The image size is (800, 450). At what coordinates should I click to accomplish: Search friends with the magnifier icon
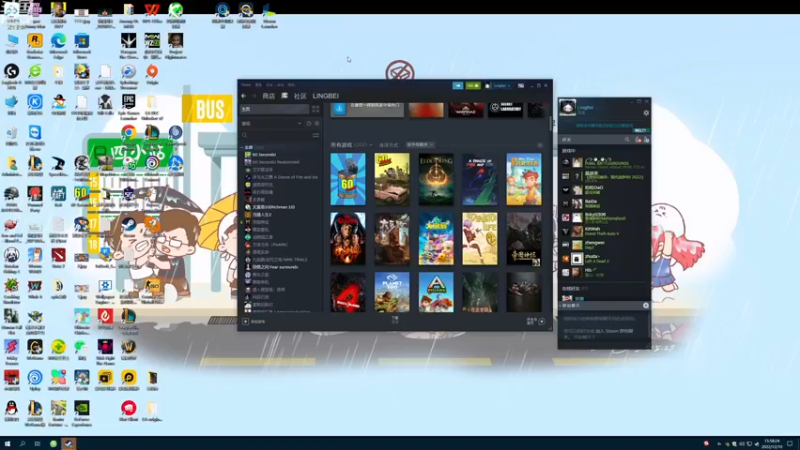point(627,140)
